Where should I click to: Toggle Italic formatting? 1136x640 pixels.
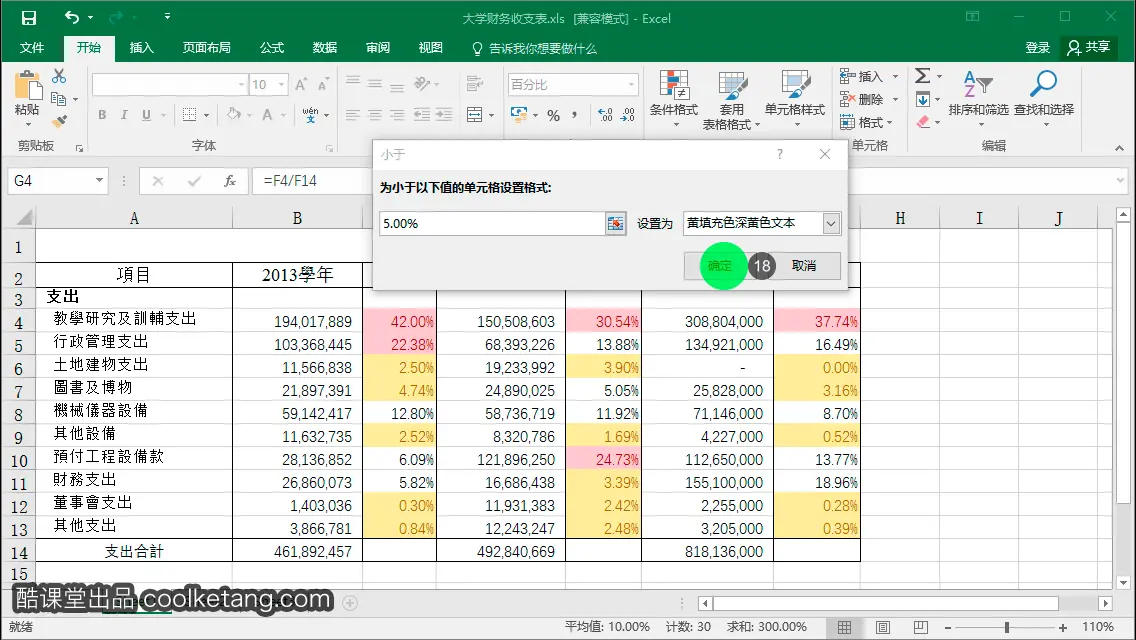tap(124, 115)
